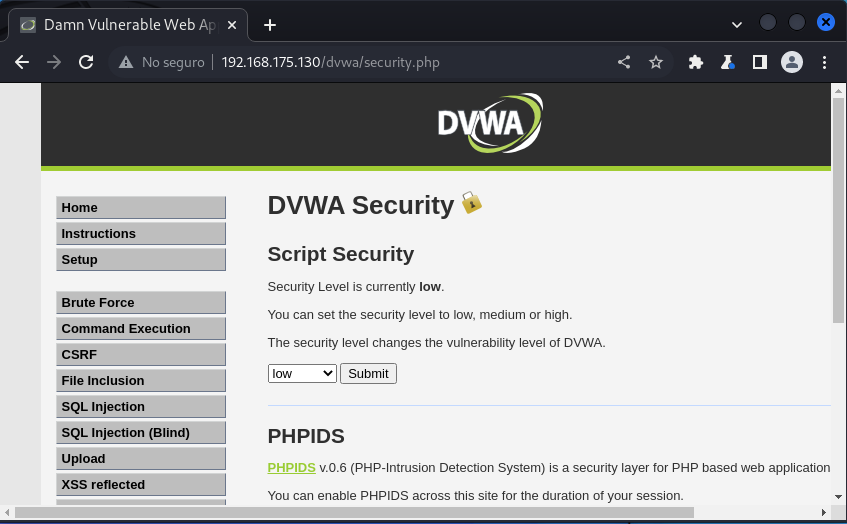
Task: Open the 'No seguro' site security warning
Action: (162, 62)
